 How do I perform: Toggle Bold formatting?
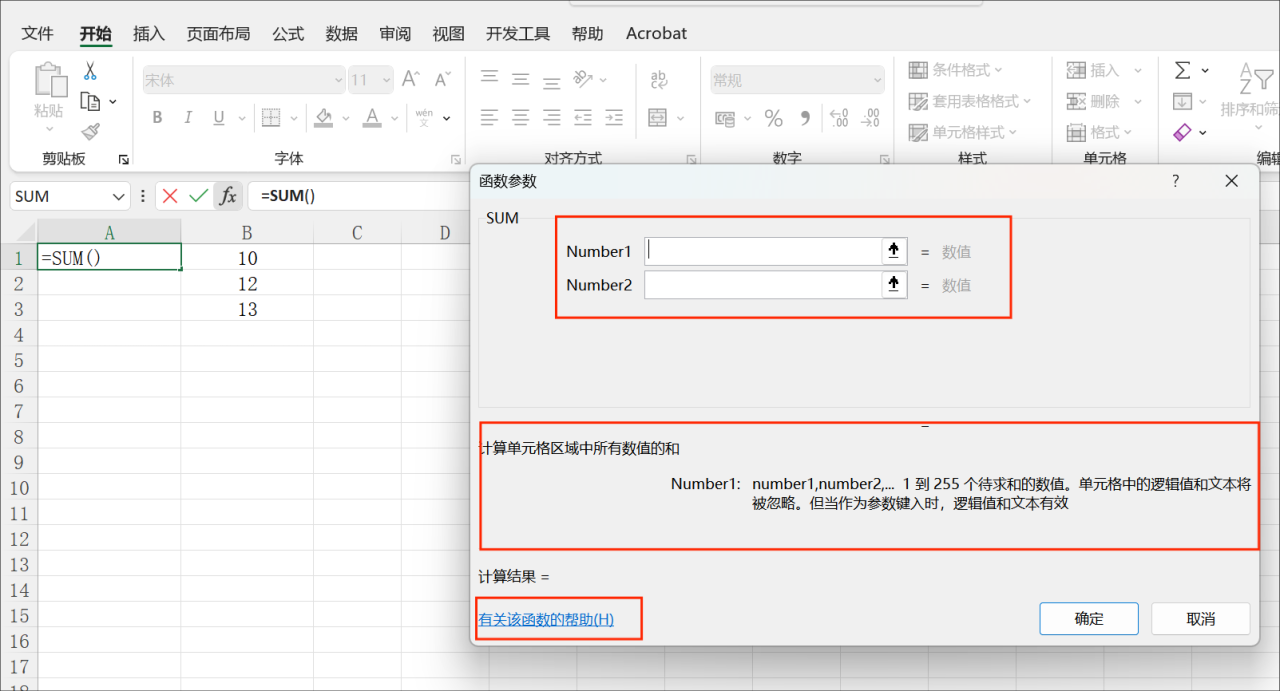click(157, 118)
